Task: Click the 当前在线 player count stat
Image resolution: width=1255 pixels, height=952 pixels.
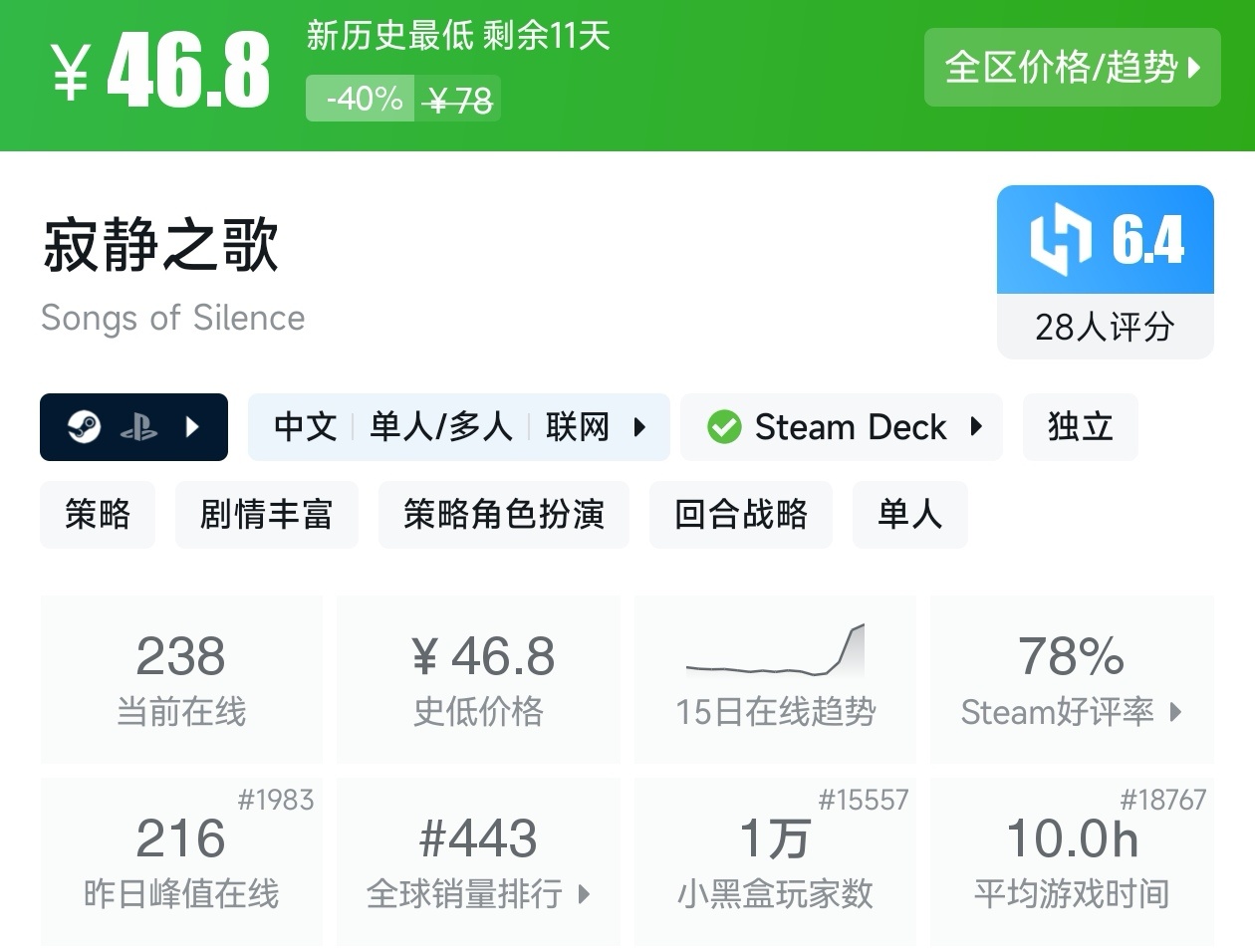Action: click(x=181, y=680)
